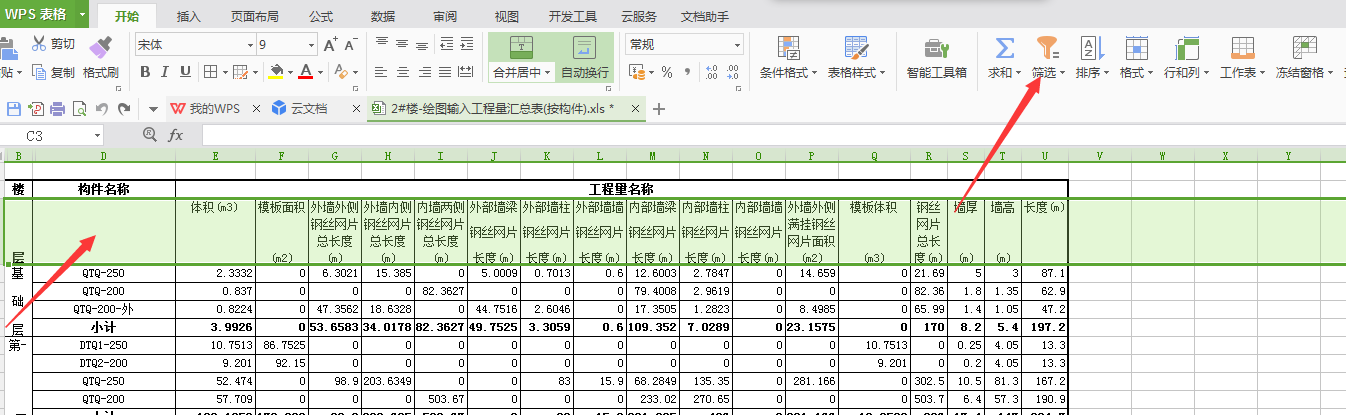Image resolution: width=1346 pixels, height=415 pixels.
Task: Align cell text left
Action: pos(381,72)
